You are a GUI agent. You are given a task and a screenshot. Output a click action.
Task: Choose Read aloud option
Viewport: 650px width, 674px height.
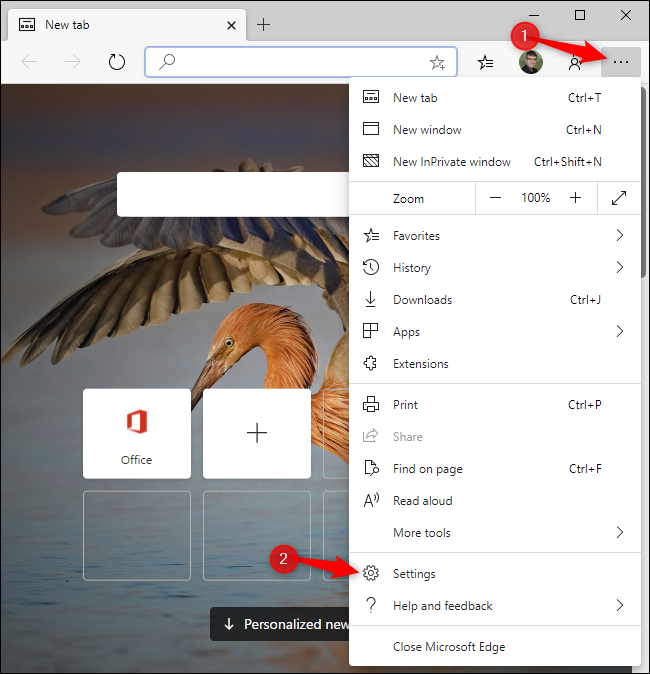[x=494, y=501]
